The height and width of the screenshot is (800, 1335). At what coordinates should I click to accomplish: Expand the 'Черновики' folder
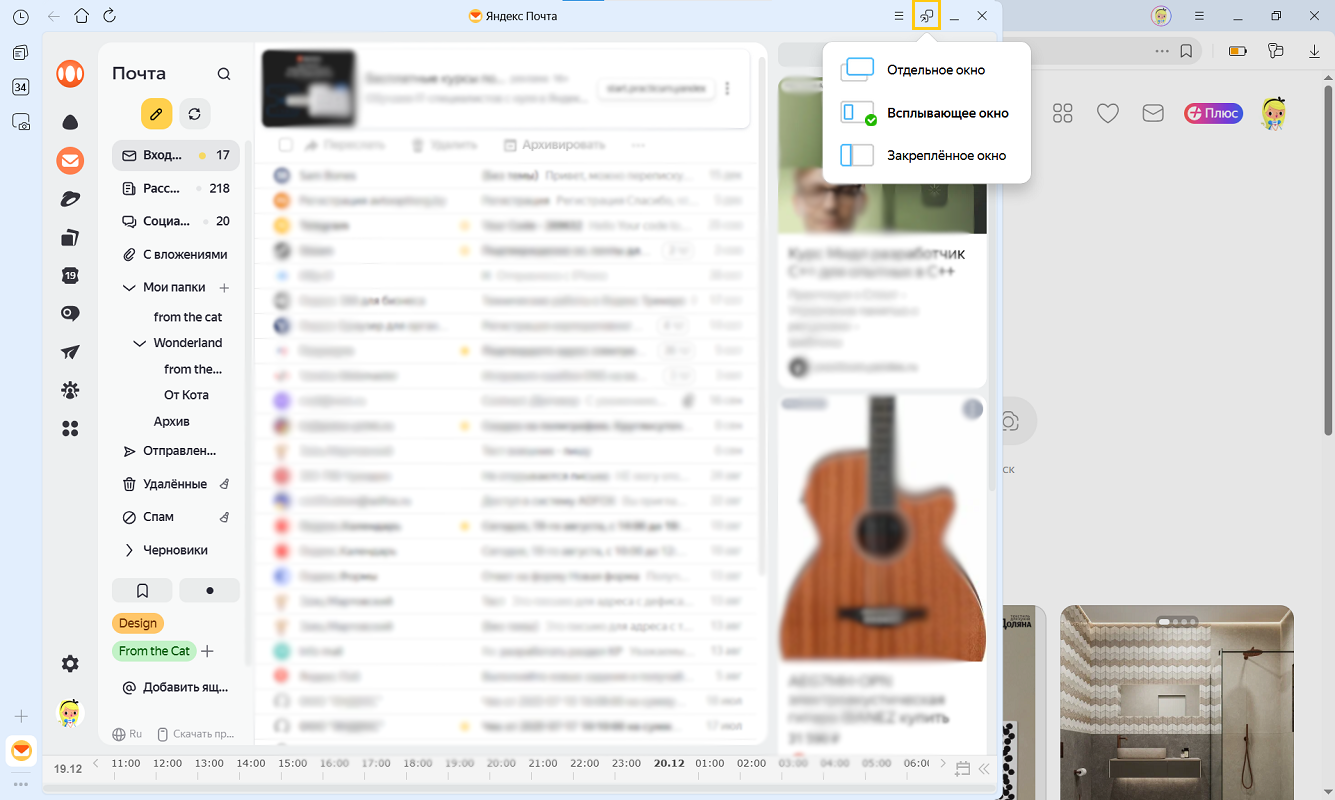pos(129,550)
